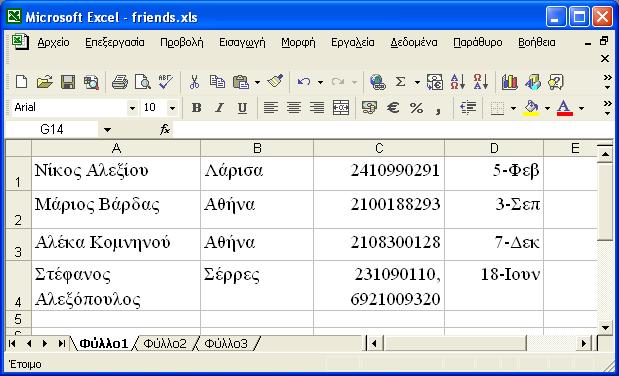Click the Search file icon

coord(91,82)
